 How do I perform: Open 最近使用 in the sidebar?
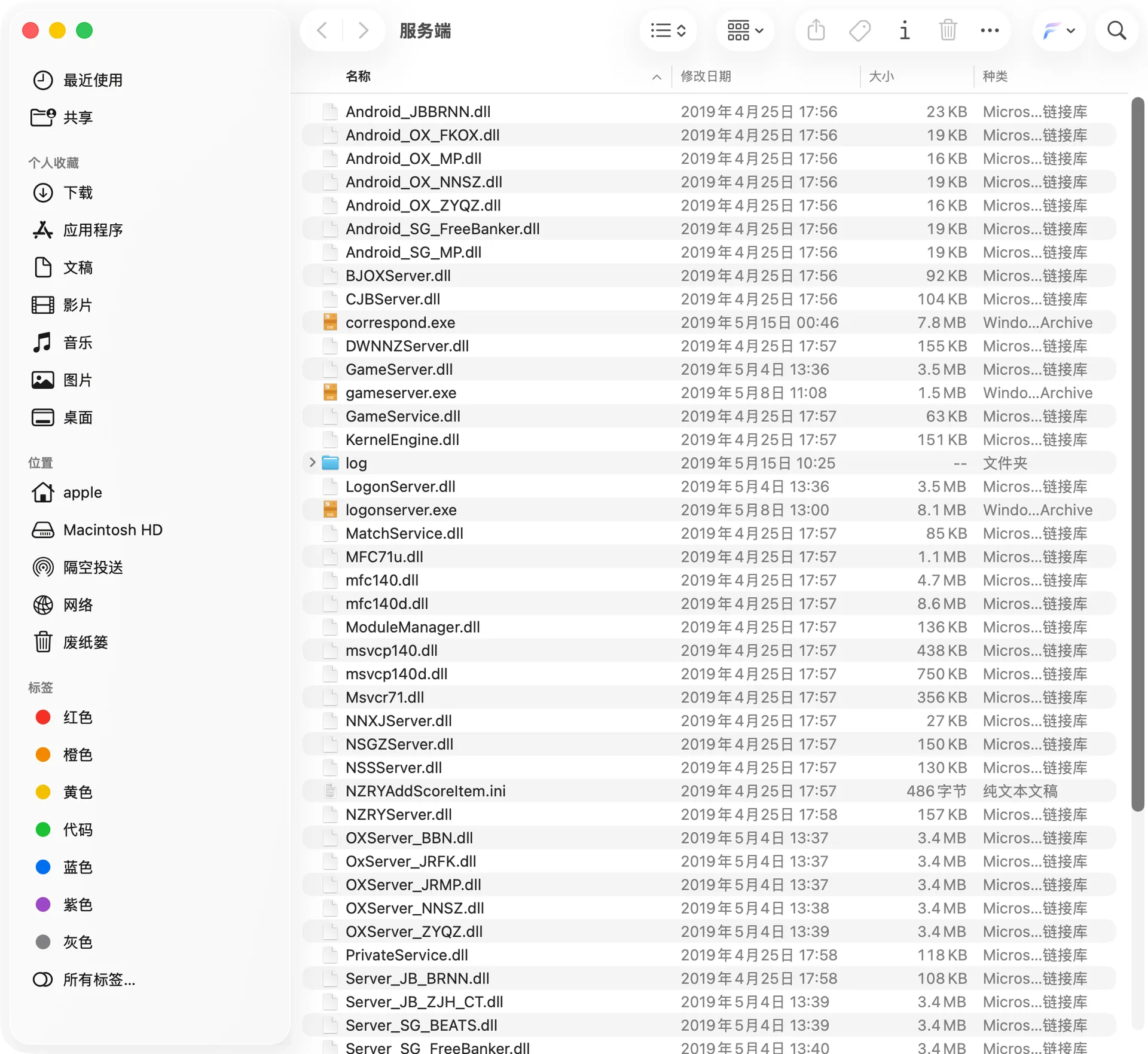[x=78, y=80]
